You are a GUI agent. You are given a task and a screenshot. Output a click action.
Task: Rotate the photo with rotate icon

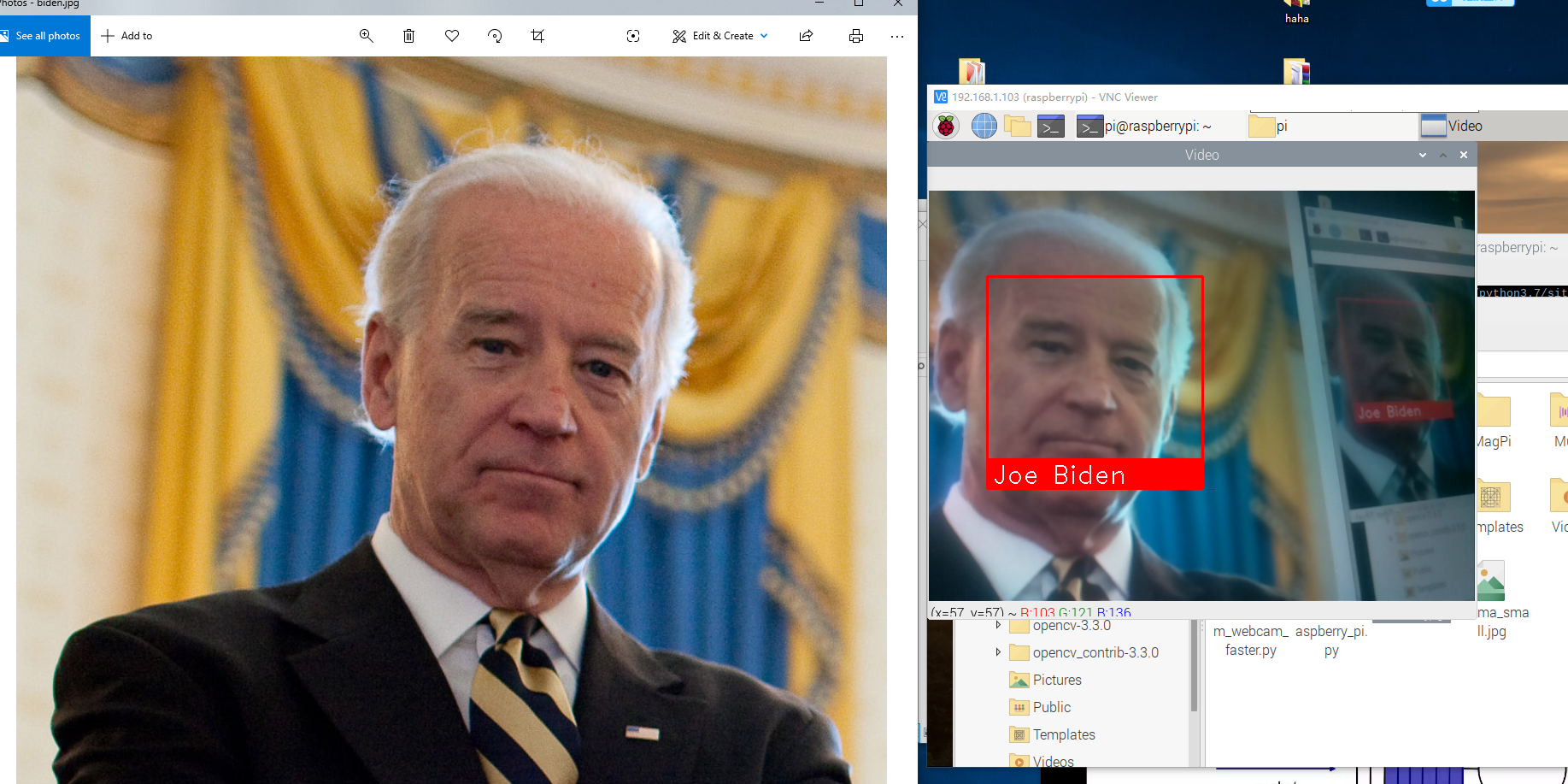495,36
